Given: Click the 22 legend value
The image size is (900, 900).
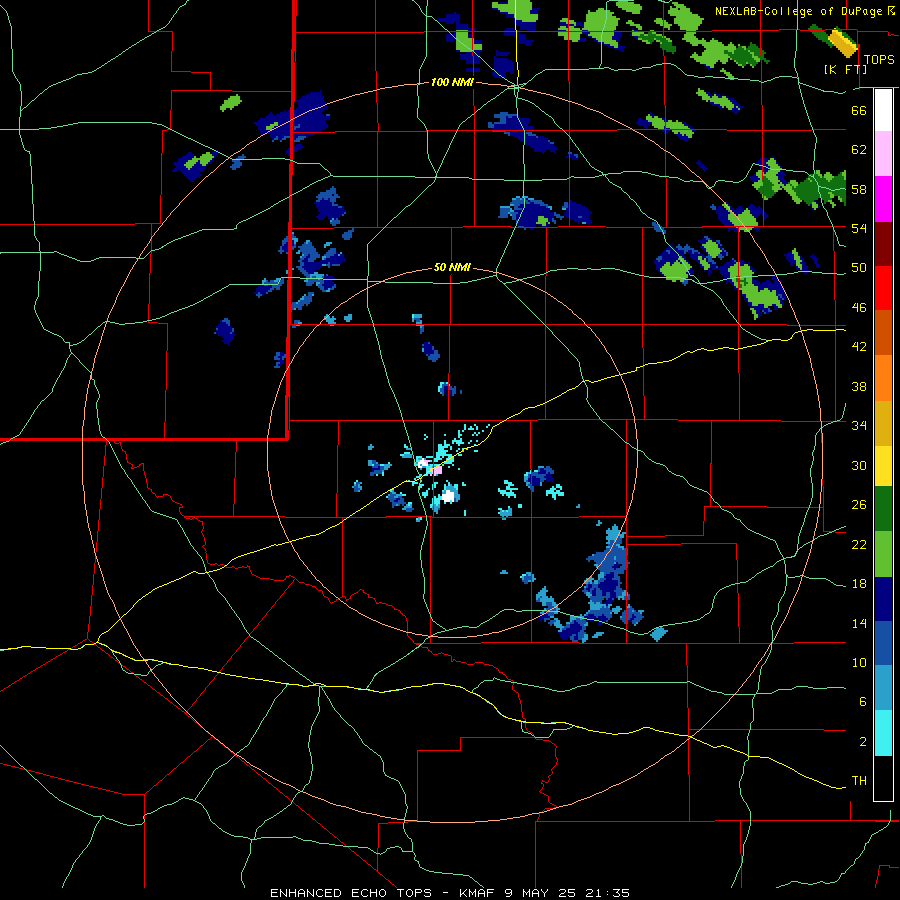Looking at the screenshot, I should (859, 544).
